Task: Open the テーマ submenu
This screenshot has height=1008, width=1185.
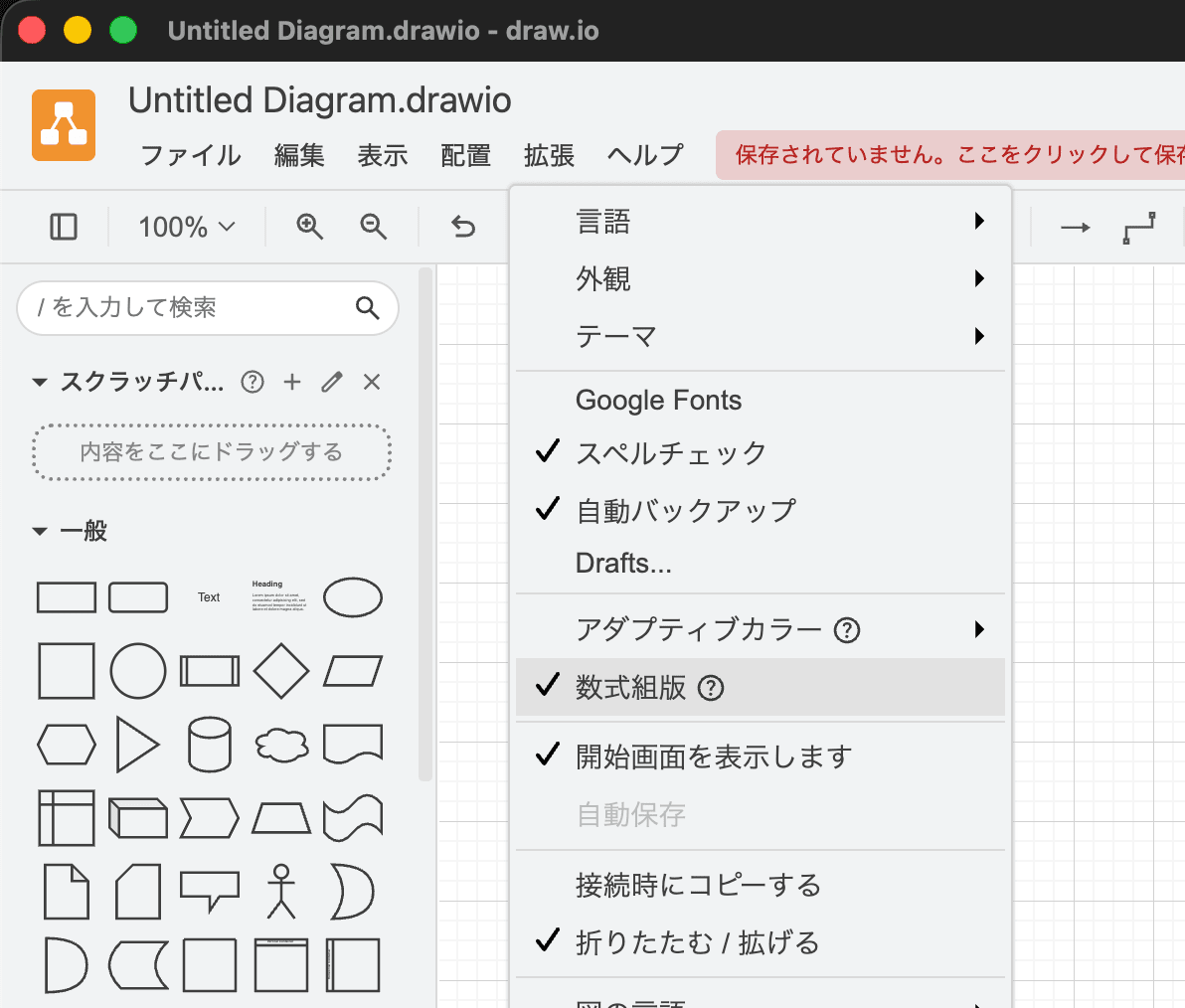Action: pos(761,336)
